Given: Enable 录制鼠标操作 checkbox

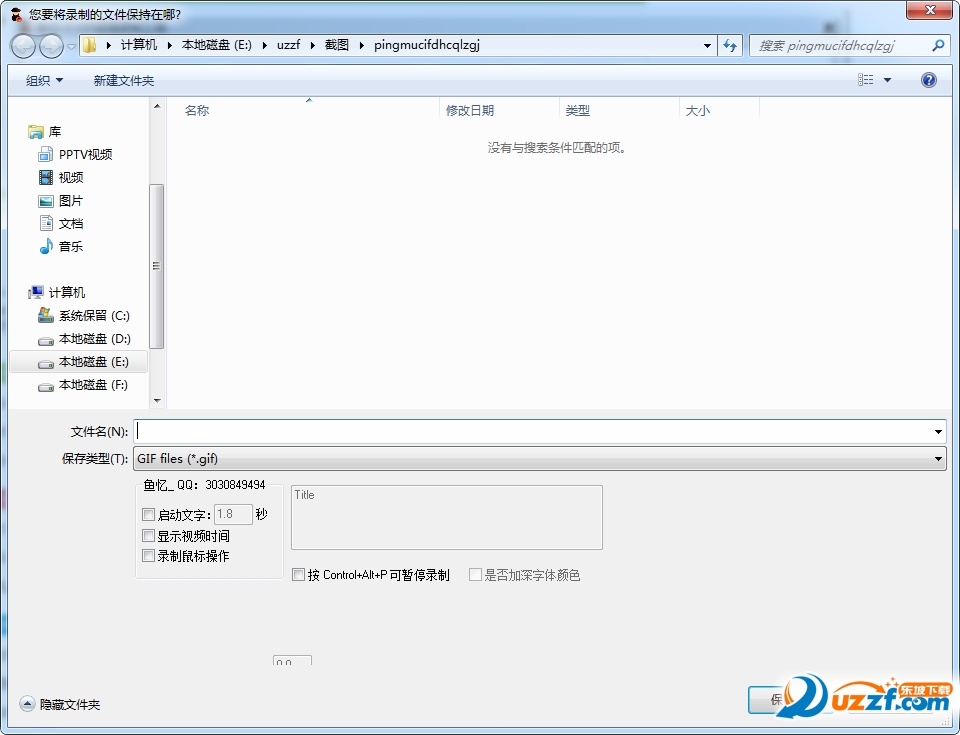Looking at the screenshot, I should pyautogui.click(x=149, y=556).
